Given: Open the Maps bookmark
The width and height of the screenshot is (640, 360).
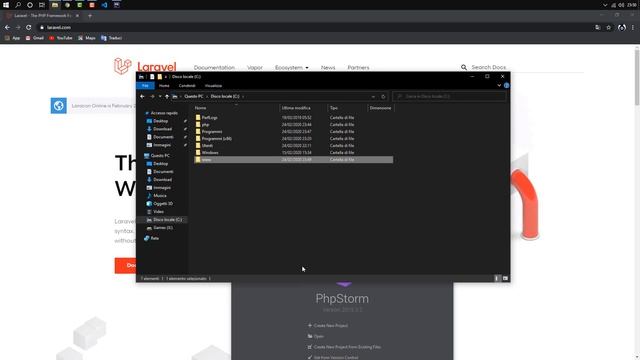Looking at the screenshot, I should (87, 38).
